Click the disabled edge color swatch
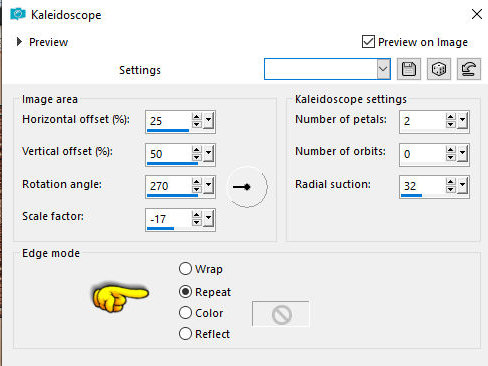The height and width of the screenshot is (366, 488). (281, 314)
